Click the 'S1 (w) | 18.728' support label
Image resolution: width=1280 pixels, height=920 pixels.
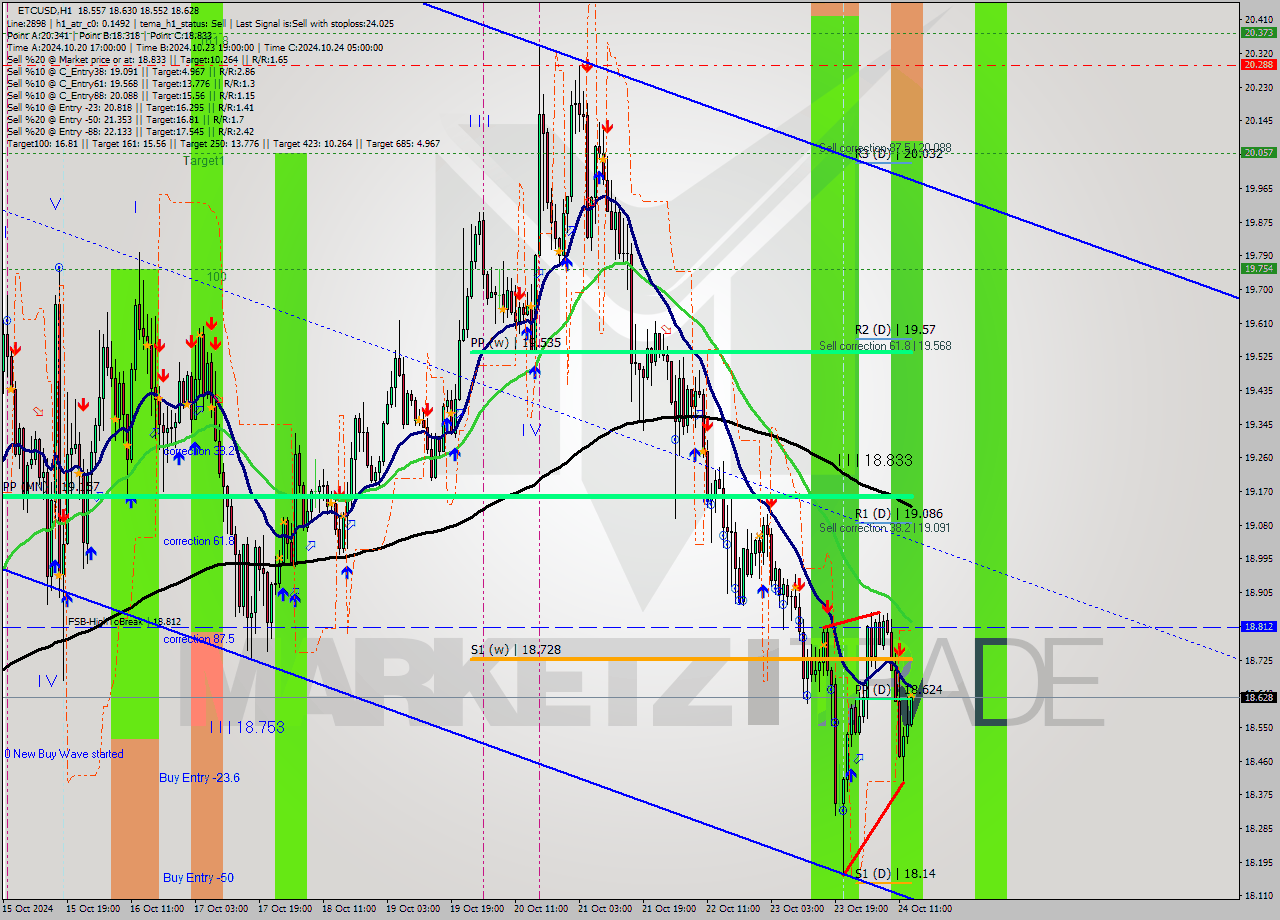pyautogui.click(x=516, y=649)
